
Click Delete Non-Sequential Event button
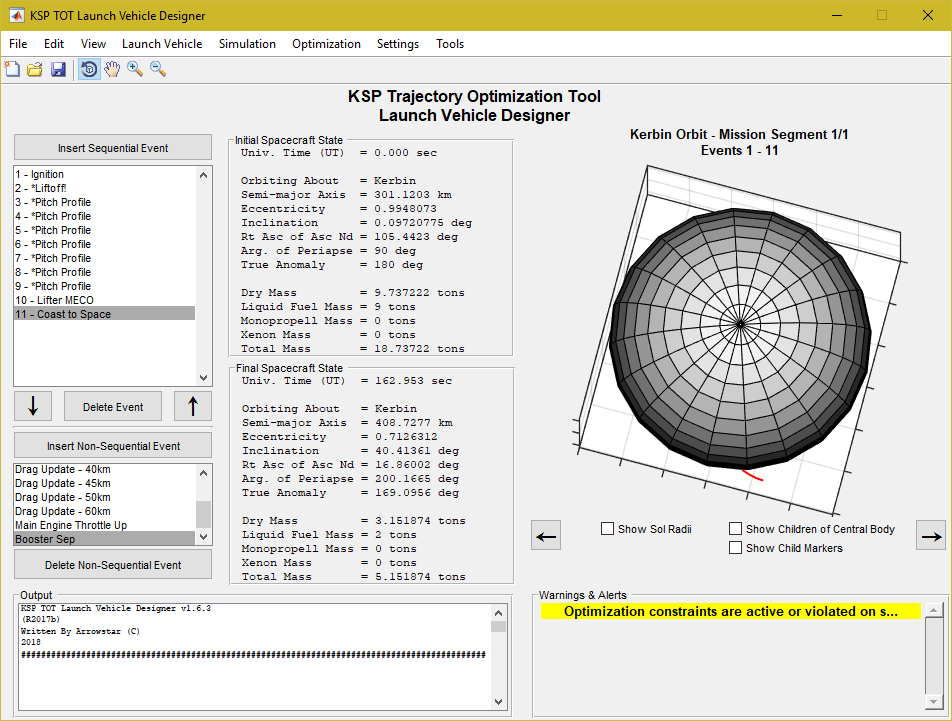click(113, 564)
